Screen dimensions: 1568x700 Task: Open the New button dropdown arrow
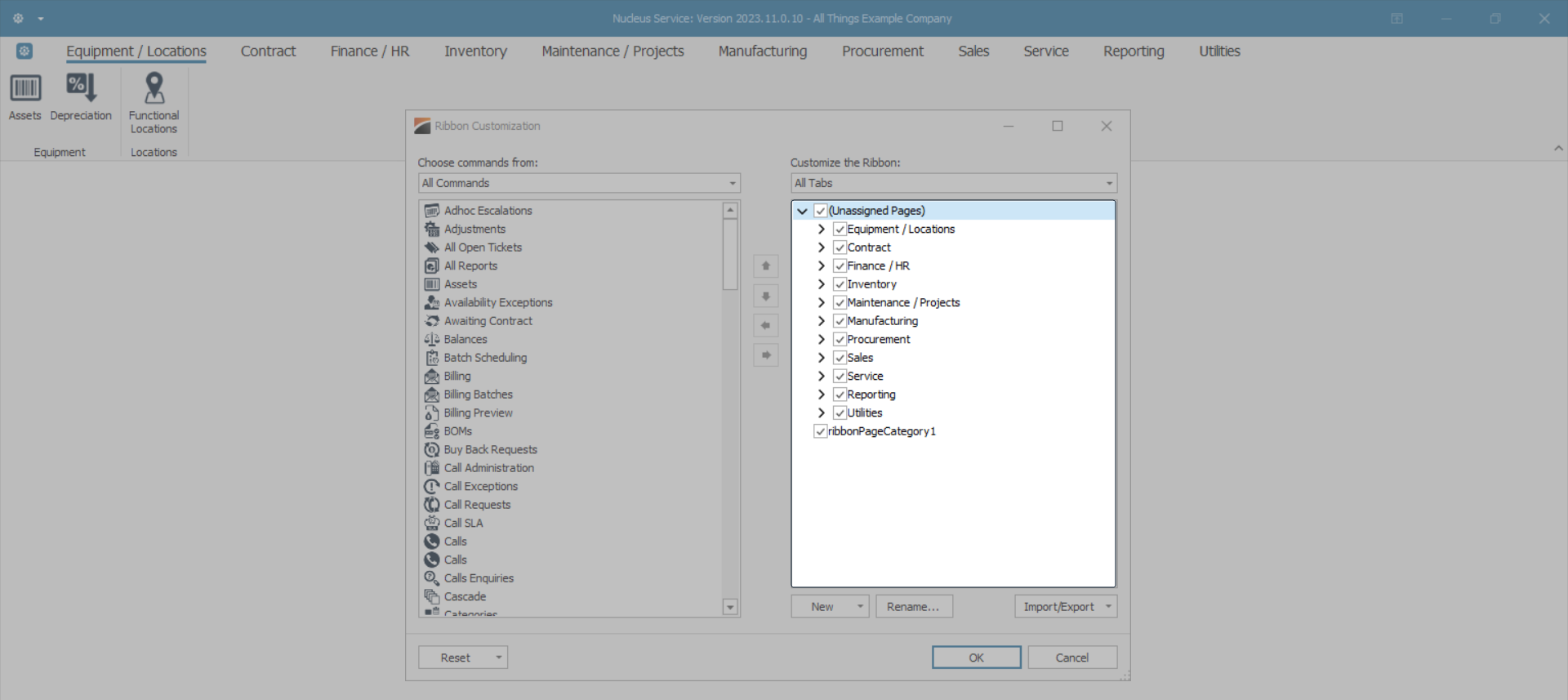pos(860,607)
